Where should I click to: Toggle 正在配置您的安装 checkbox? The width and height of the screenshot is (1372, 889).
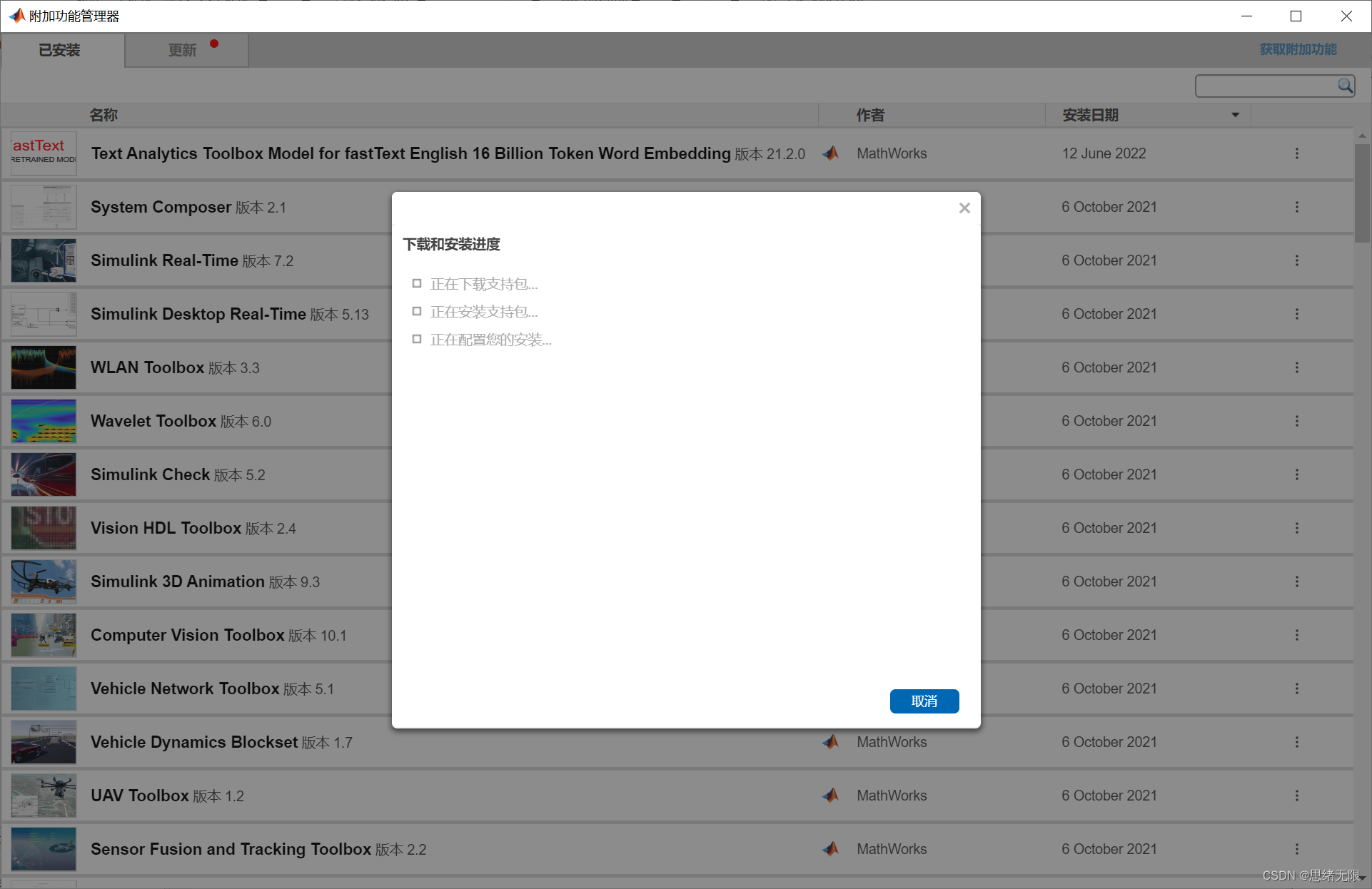[418, 339]
